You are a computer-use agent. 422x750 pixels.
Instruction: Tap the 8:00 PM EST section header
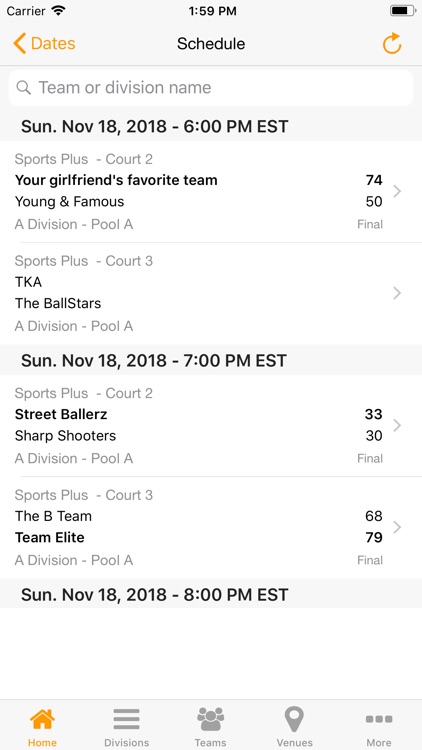pyautogui.click(x=211, y=594)
